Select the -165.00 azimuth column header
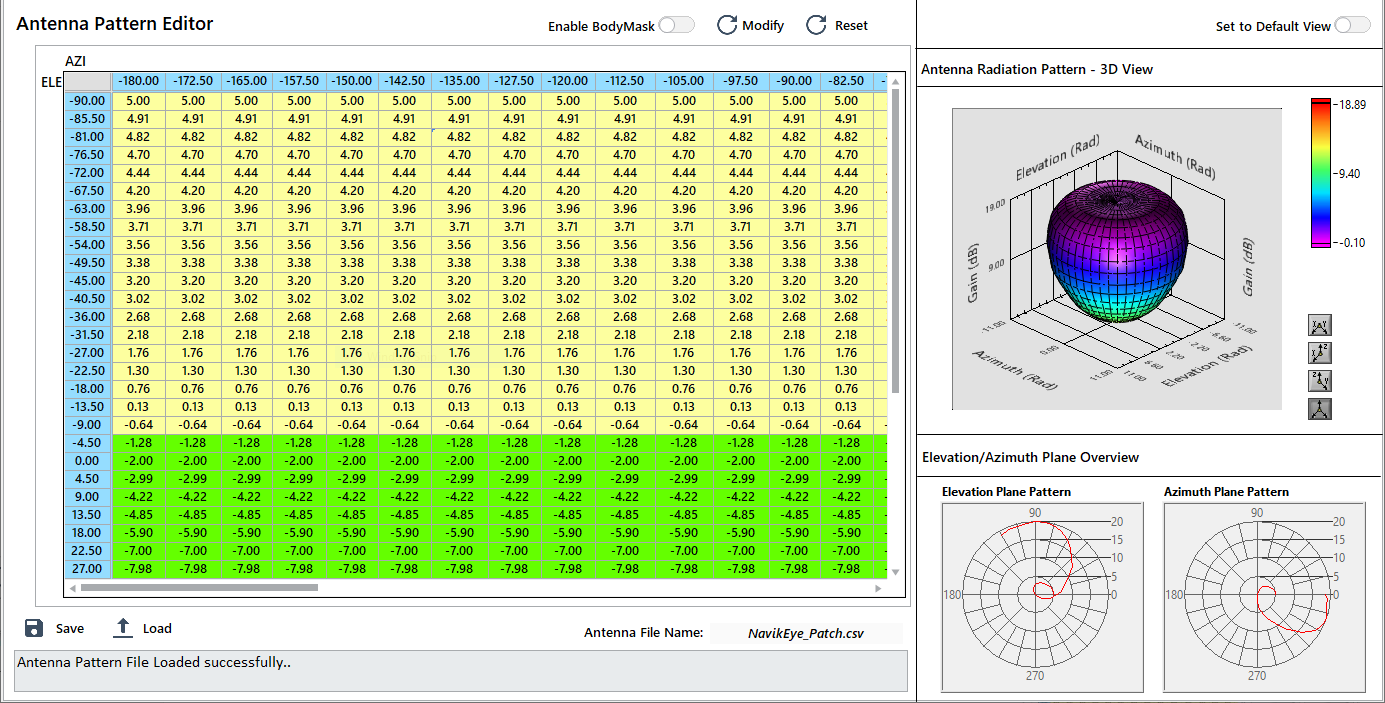The height and width of the screenshot is (703, 1385). [245, 81]
